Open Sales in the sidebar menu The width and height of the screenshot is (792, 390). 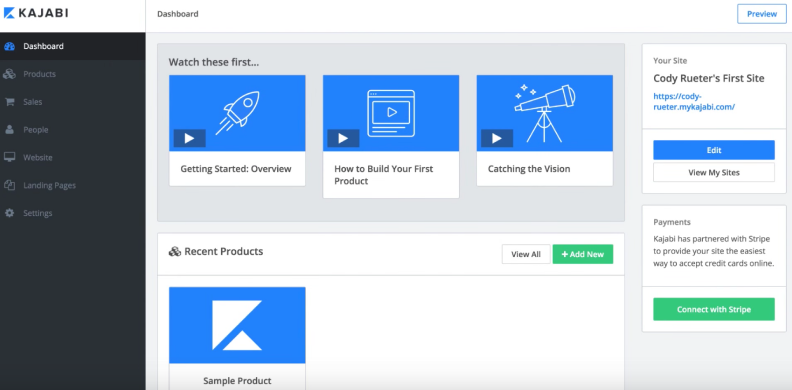click(73, 102)
